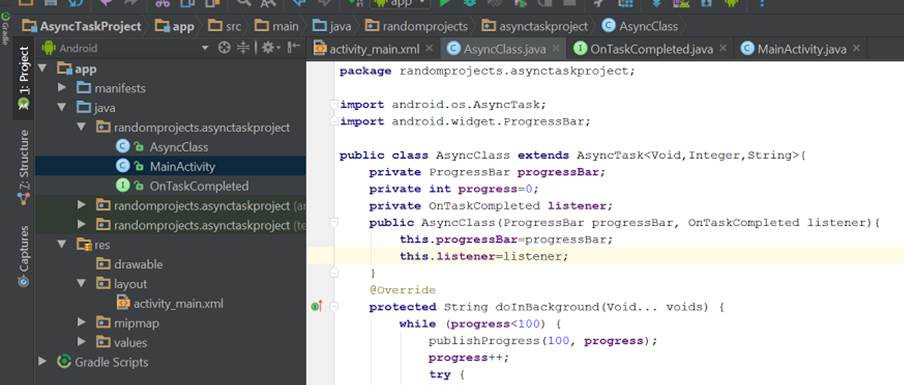Expand the values folder

[81, 342]
